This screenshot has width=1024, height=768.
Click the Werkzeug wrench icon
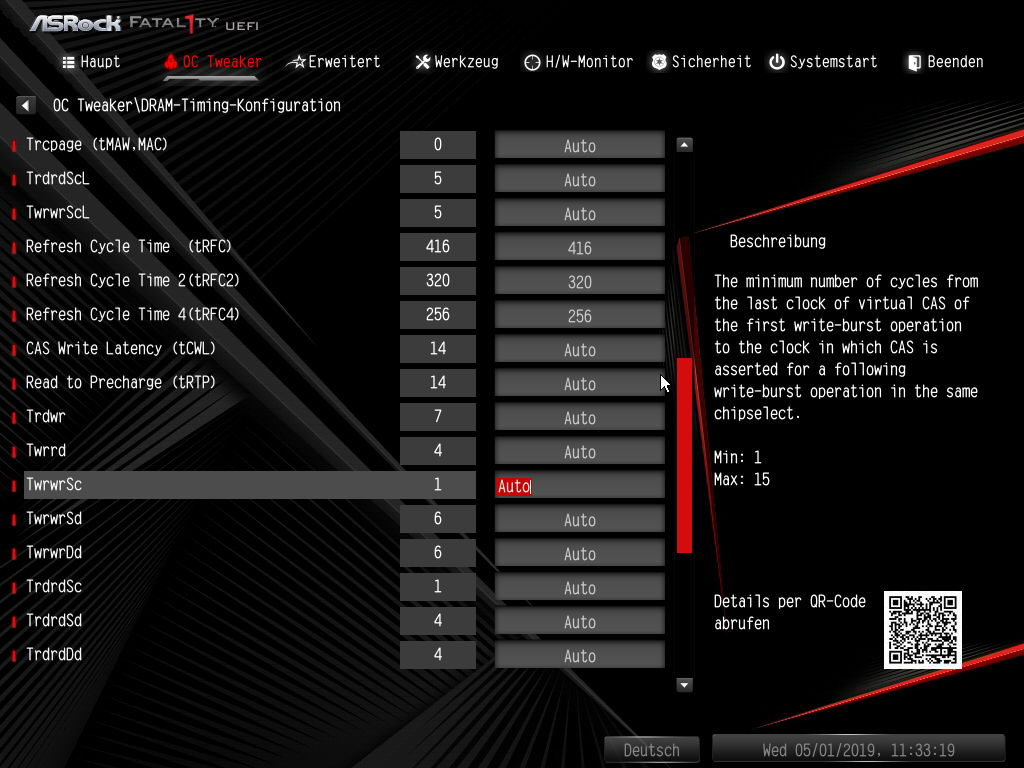tap(423, 62)
